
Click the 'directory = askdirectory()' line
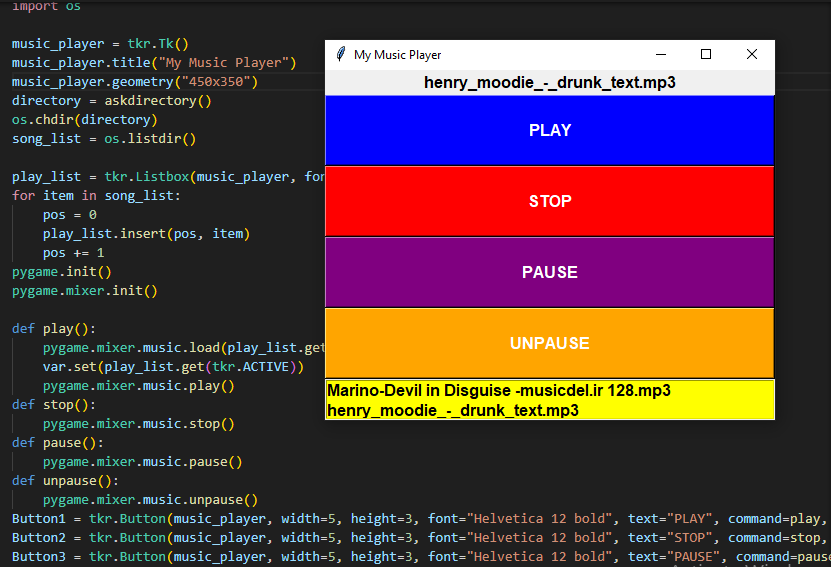[x=111, y=101]
